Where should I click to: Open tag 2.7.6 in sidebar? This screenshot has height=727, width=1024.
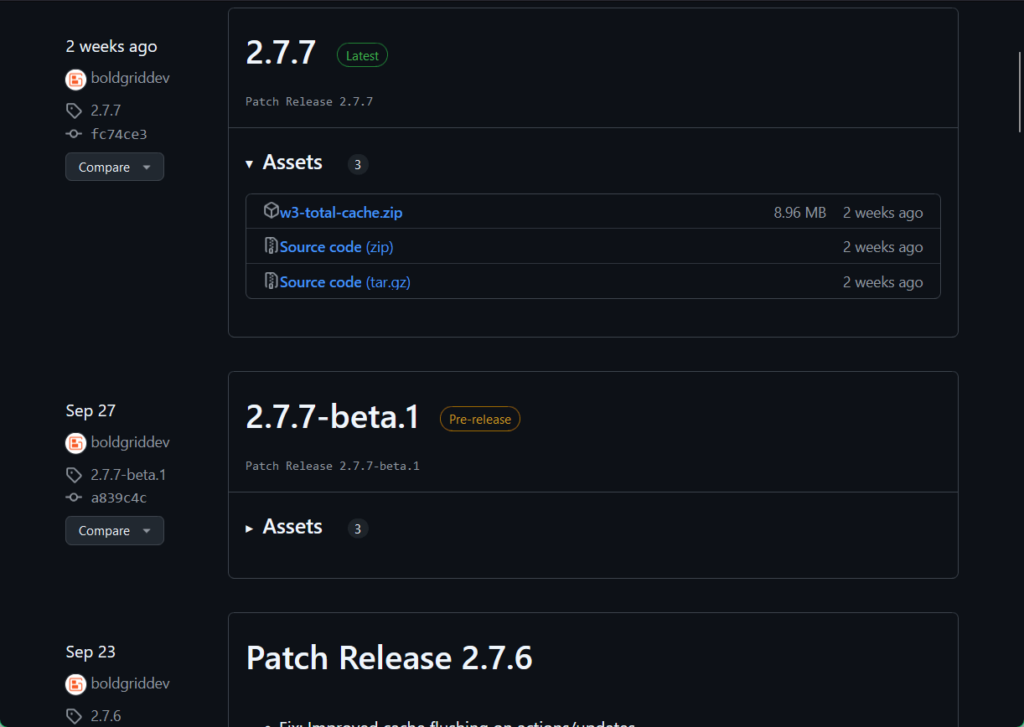[x=106, y=716]
